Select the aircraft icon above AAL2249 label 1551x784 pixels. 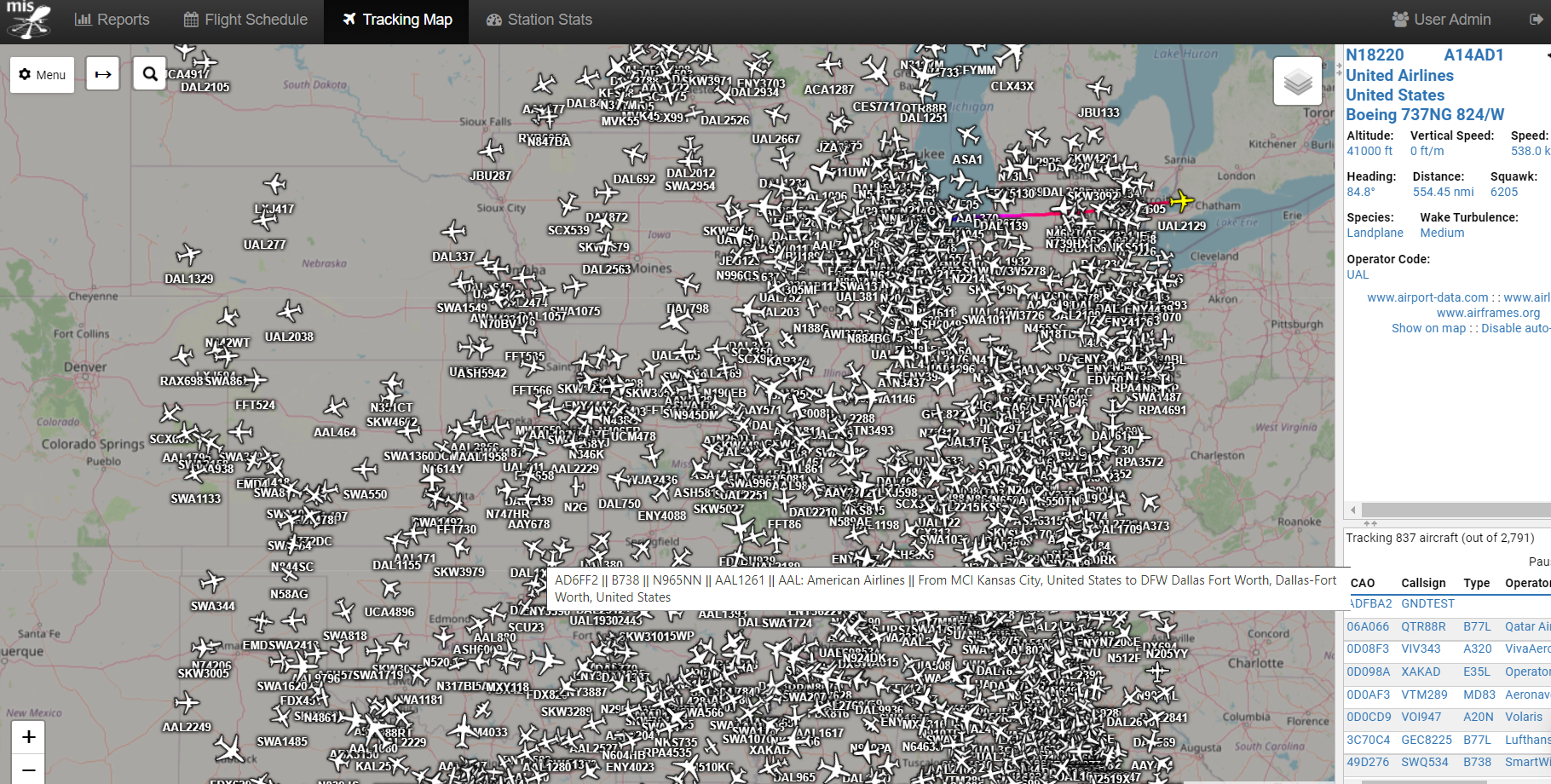coord(186,703)
